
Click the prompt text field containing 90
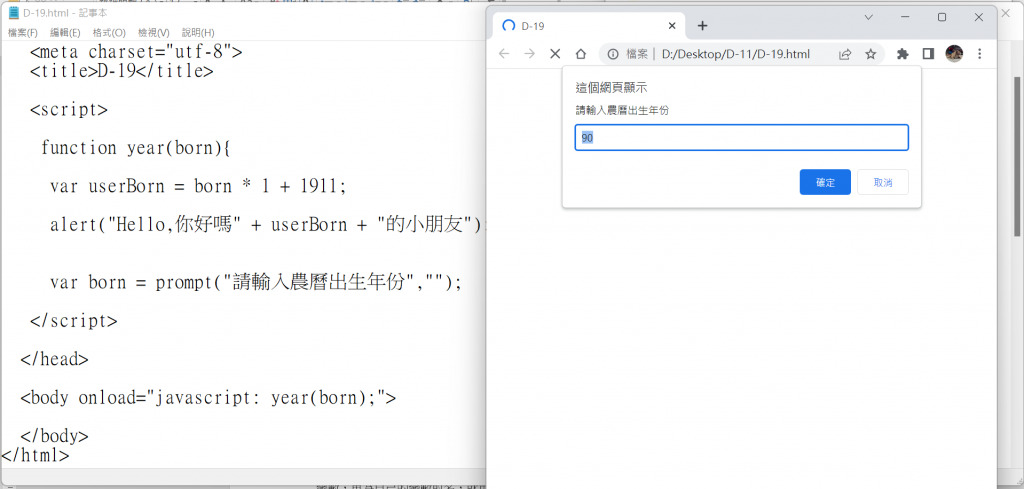[x=741, y=138]
